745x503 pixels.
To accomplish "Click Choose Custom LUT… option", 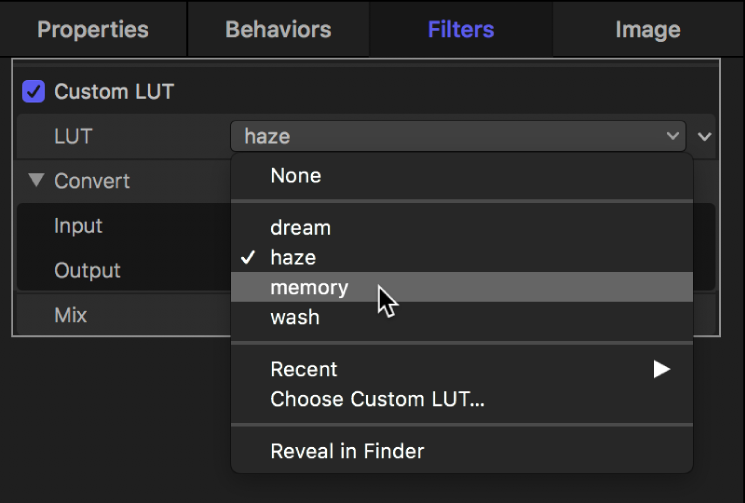I will [377, 400].
